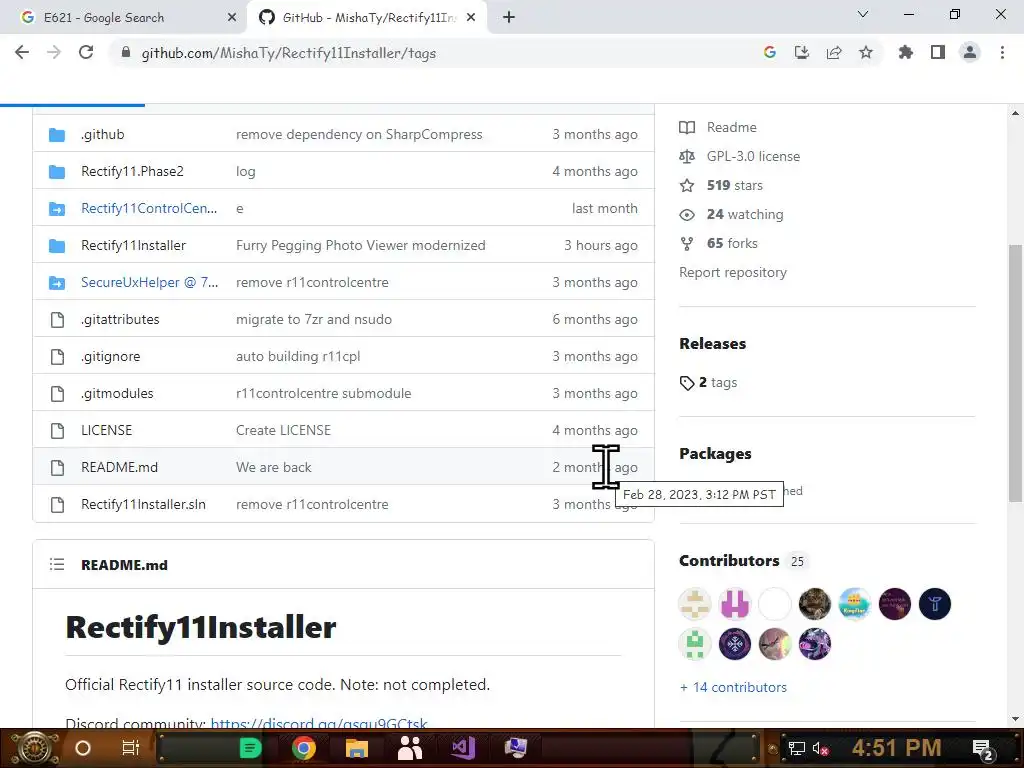The width and height of the screenshot is (1024, 768).
Task: Open 'r11controlcentre submodule' commit message
Action: click(323, 394)
